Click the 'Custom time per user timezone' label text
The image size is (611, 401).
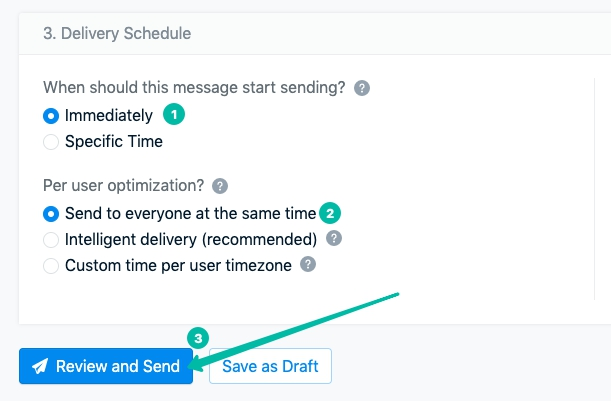click(180, 265)
